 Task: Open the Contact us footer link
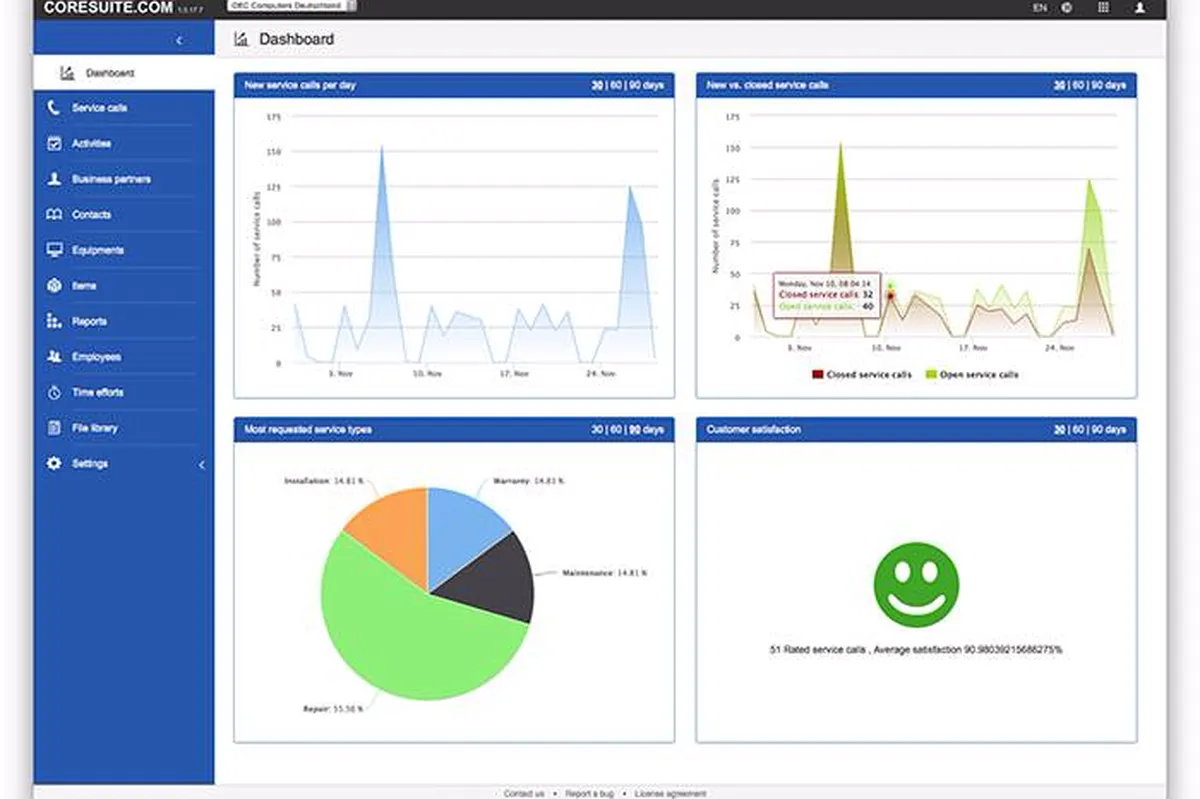tap(524, 794)
